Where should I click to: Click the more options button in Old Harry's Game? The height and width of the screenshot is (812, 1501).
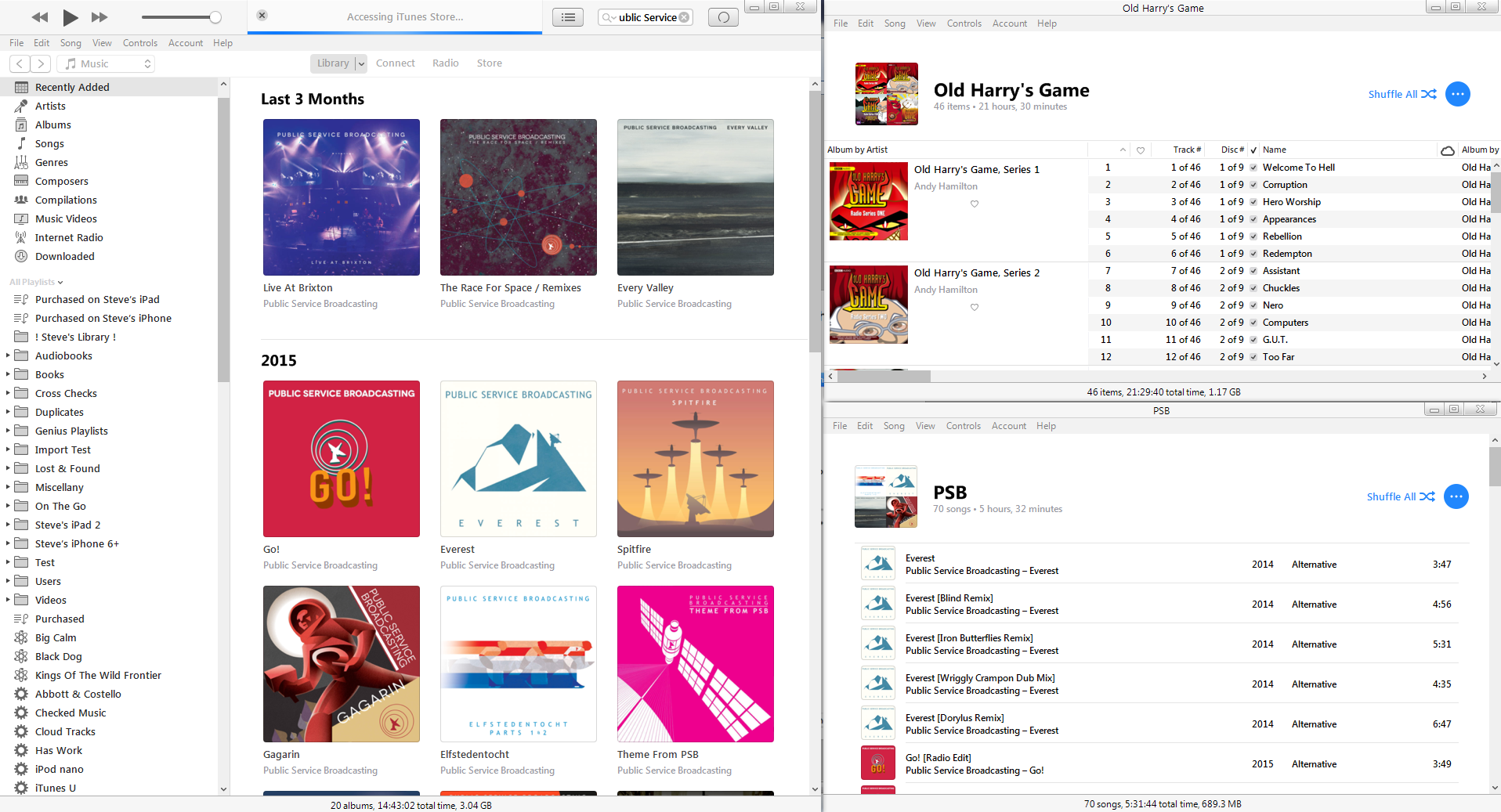tap(1457, 94)
